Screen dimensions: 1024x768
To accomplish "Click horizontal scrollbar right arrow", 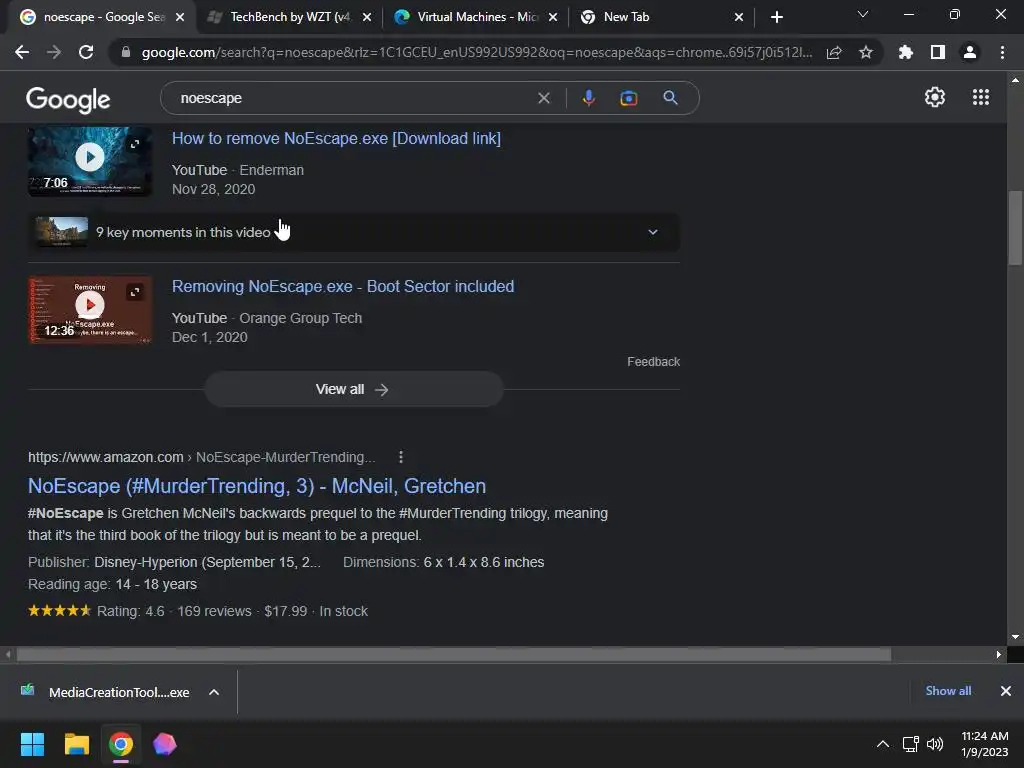I will pyautogui.click(x=998, y=654).
